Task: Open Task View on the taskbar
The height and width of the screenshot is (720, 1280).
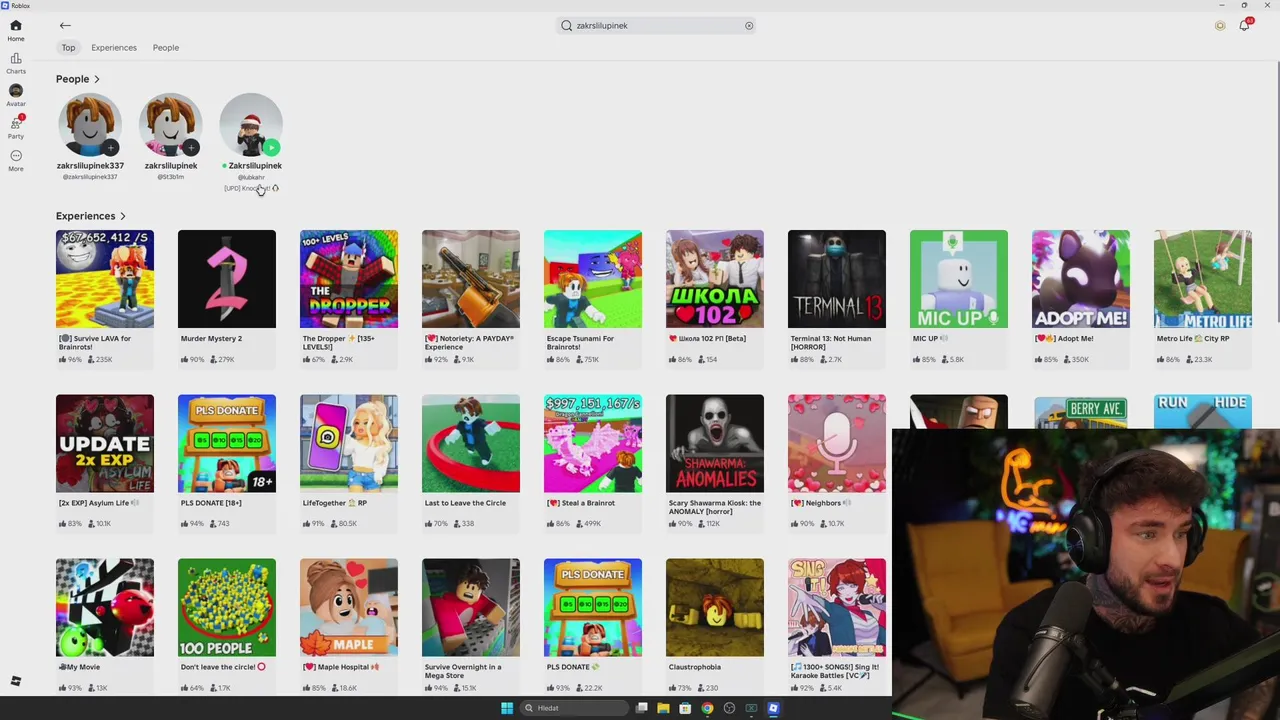Action: pyautogui.click(x=641, y=708)
